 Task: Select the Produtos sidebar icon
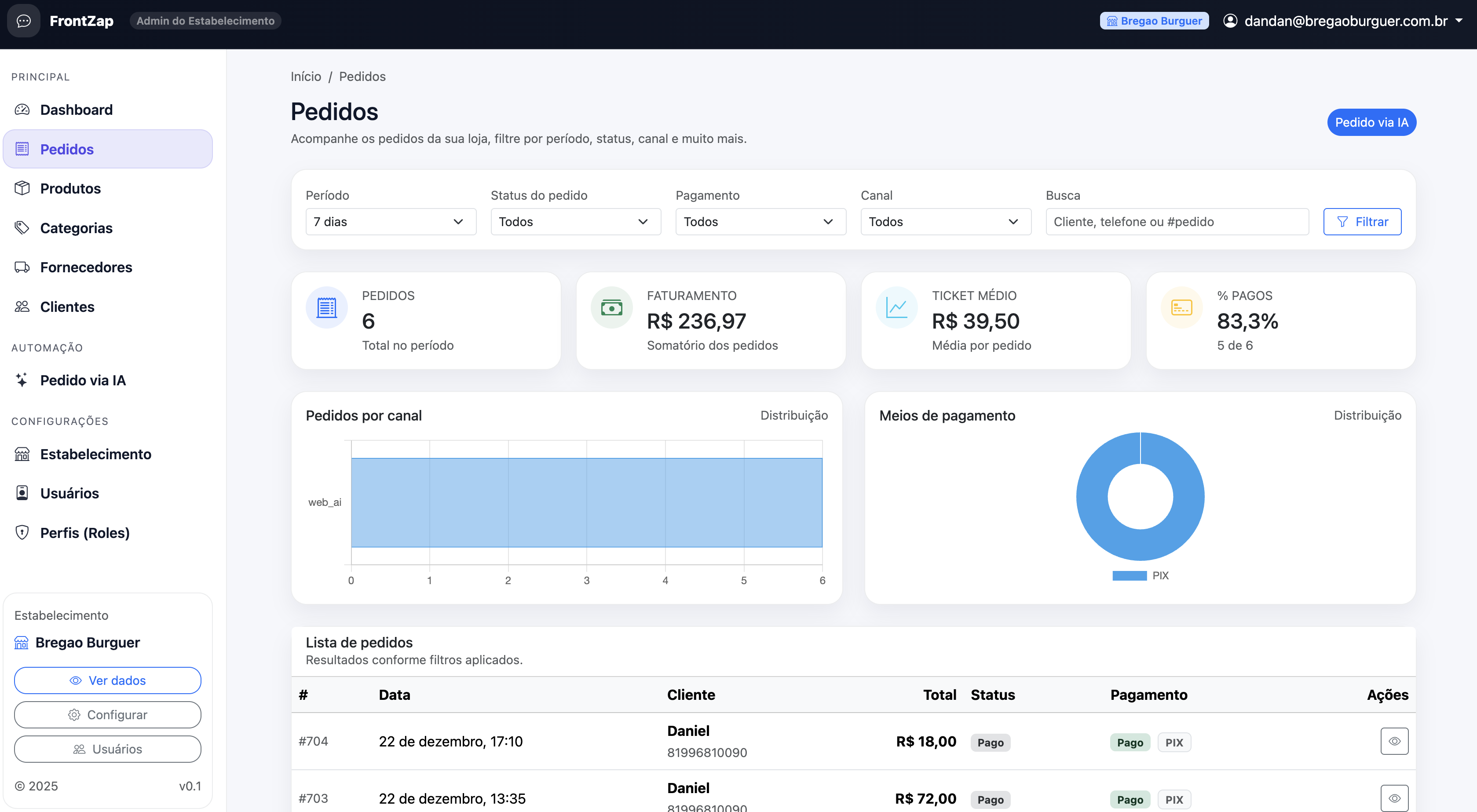point(22,188)
